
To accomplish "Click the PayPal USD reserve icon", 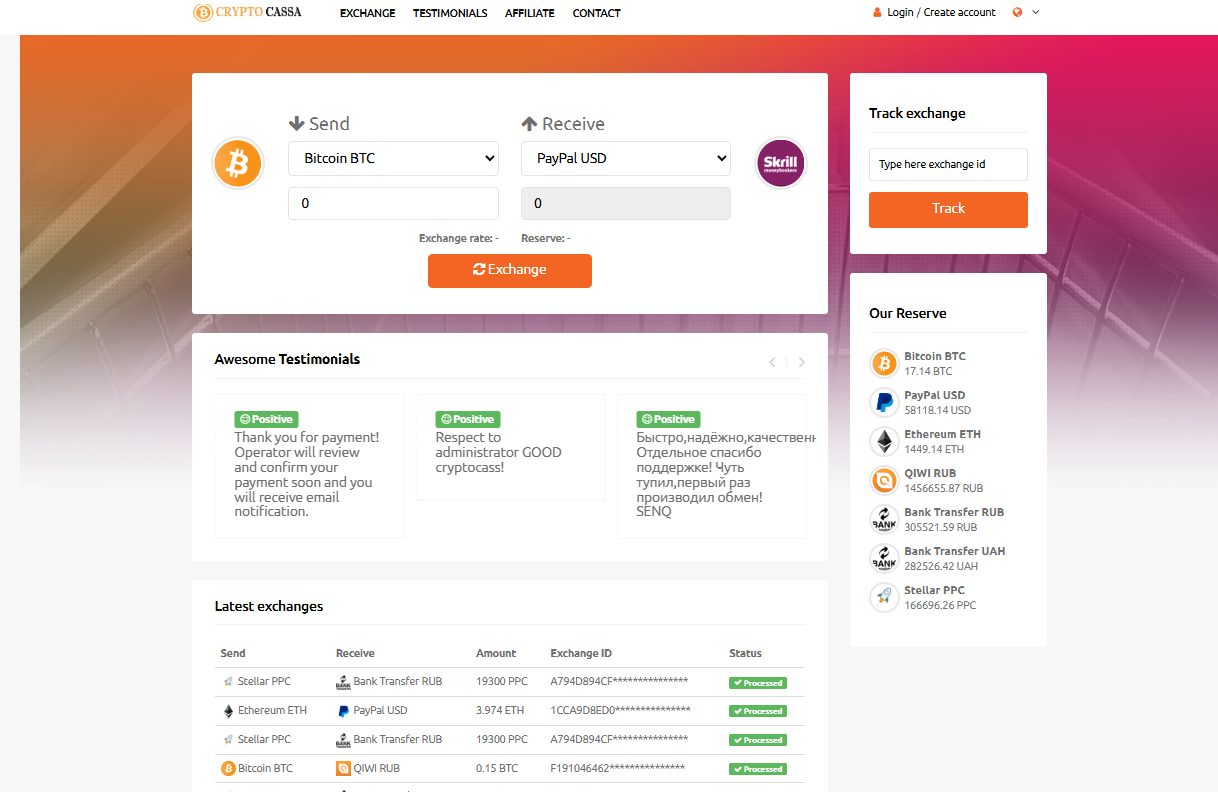I will pyautogui.click(x=884, y=402).
